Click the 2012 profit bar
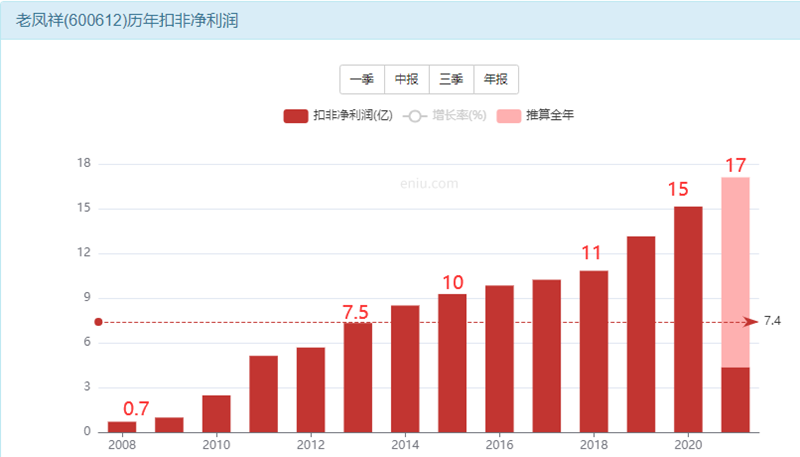The height and width of the screenshot is (457, 800). coord(311,390)
